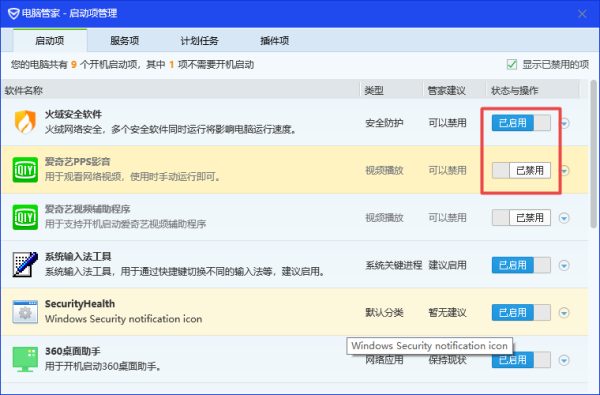Select the 爱奇艺视频辅助程序 name text

click(88, 209)
